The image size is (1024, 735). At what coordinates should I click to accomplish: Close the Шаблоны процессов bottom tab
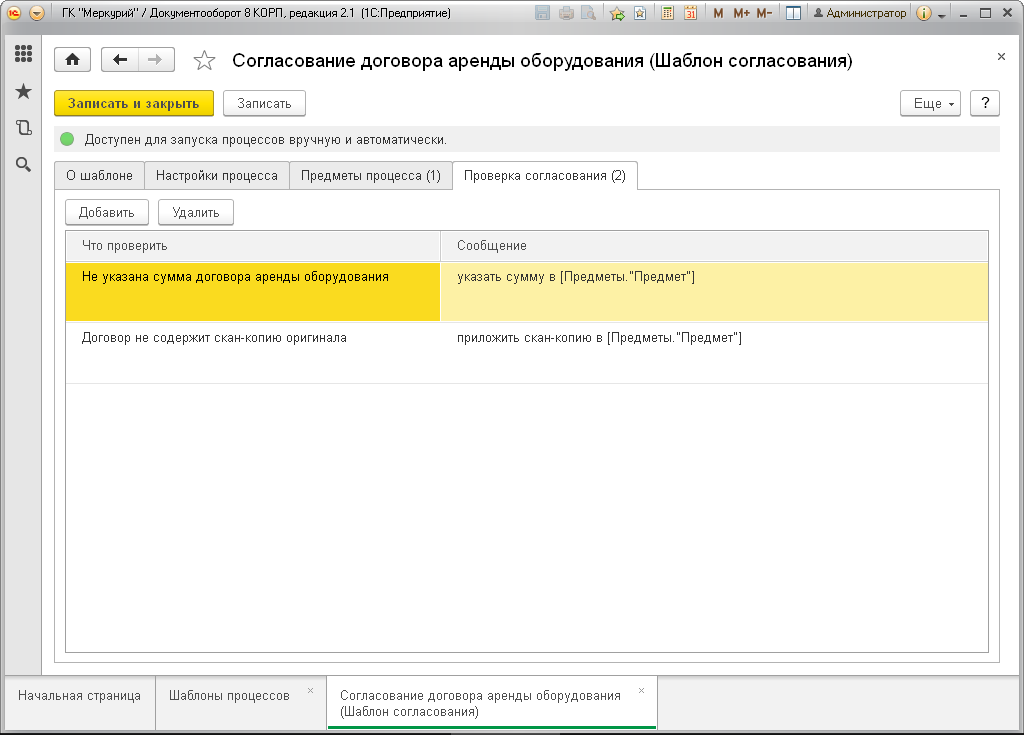click(311, 691)
